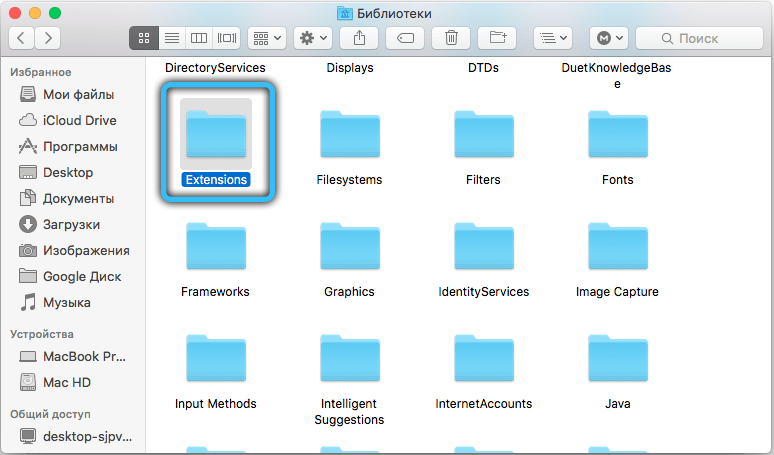The height and width of the screenshot is (455, 774).
Task: Select the Graphics folder icon
Action: pos(350,246)
